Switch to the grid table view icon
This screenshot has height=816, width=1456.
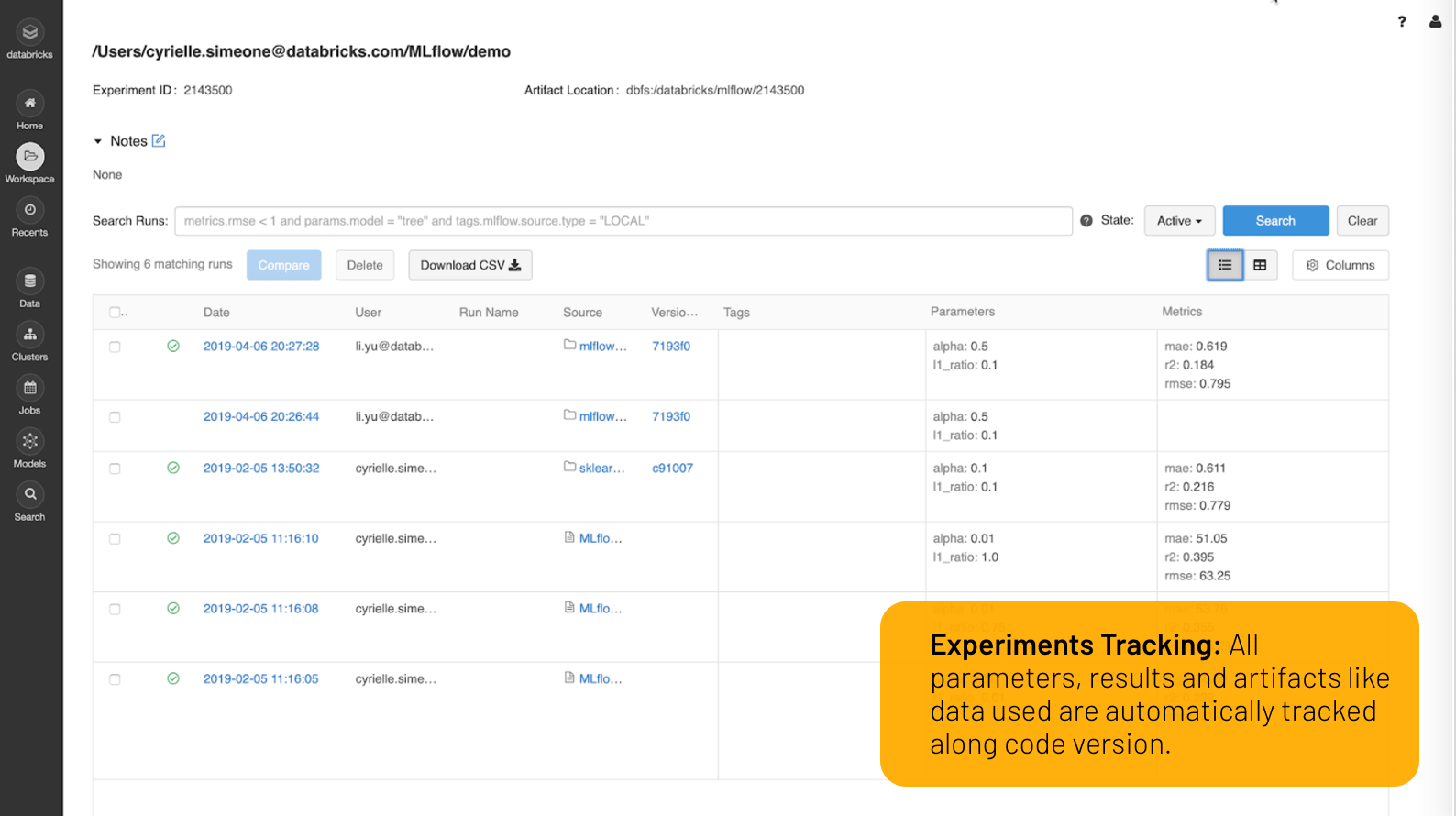(1260, 265)
